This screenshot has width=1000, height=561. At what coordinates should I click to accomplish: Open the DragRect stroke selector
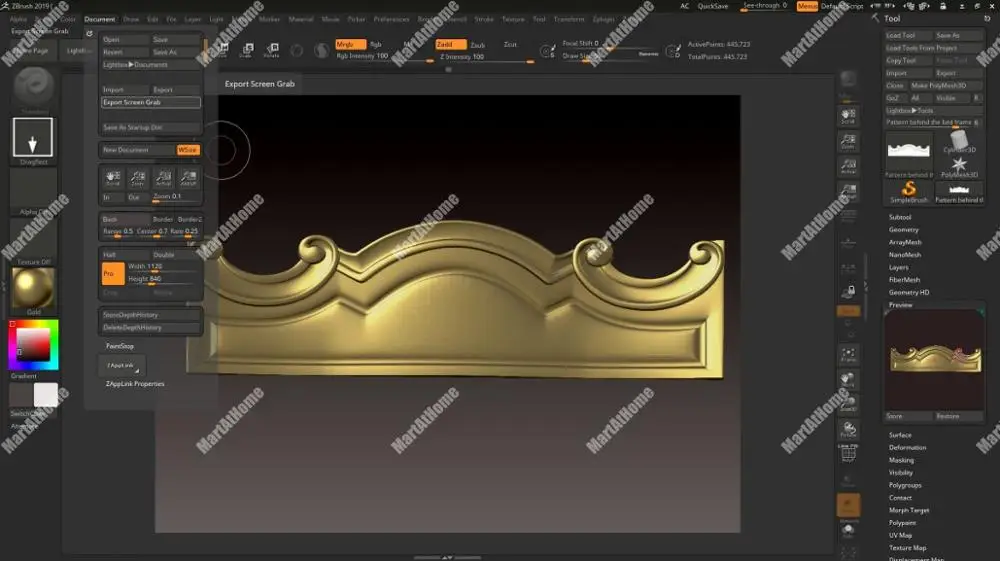pyautogui.click(x=33, y=137)
